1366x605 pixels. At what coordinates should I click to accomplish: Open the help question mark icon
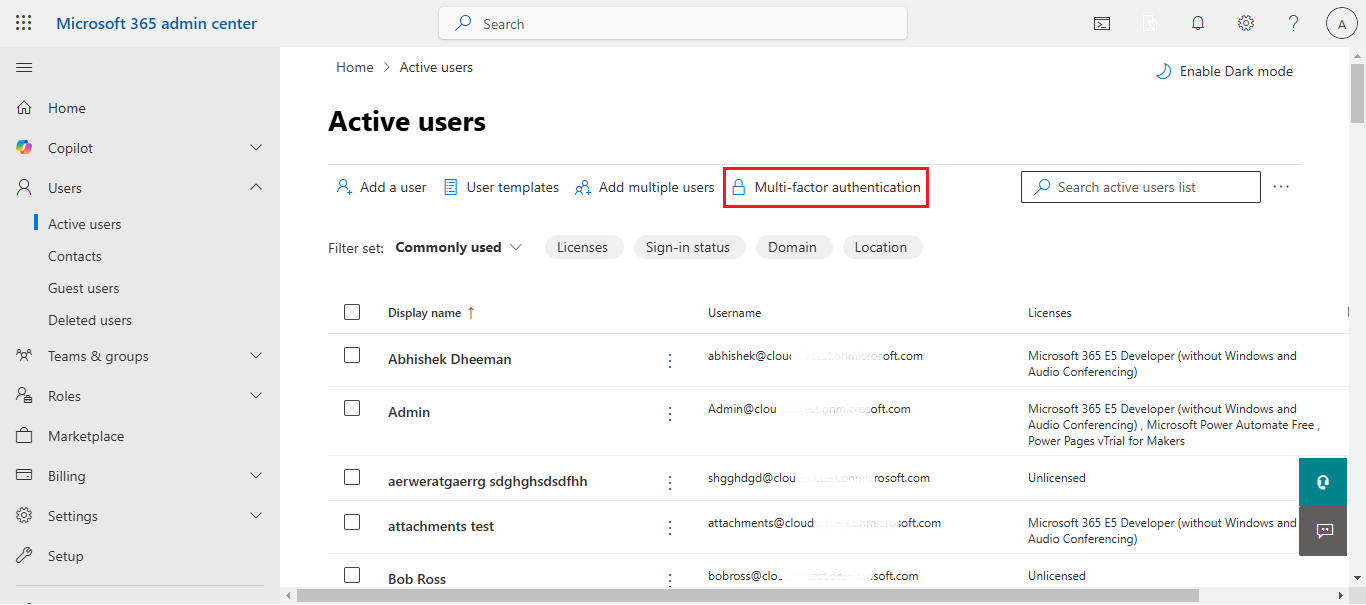pos(1294,24)
